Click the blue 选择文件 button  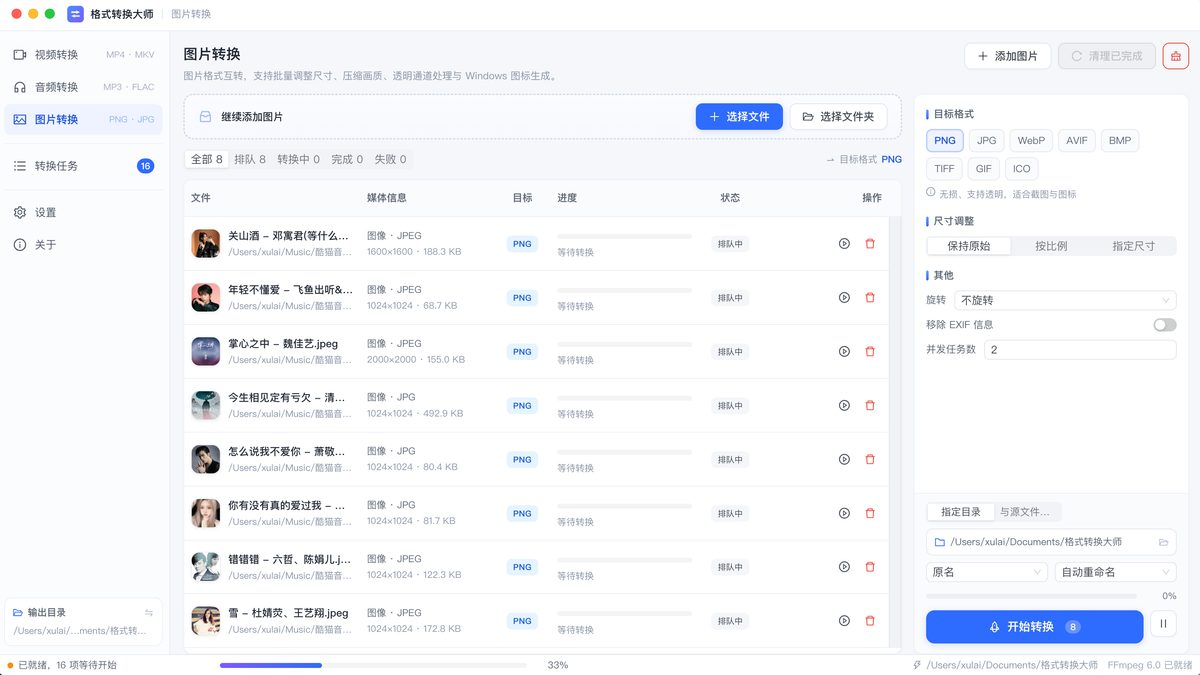click(x=739, y=117)
